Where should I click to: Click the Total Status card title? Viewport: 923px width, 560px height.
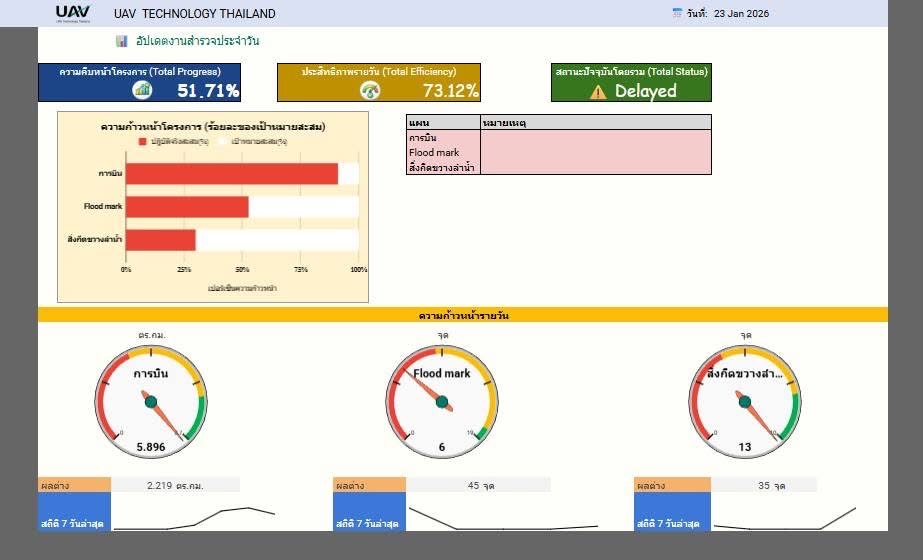pyautogui.click(x=632, y=71)
